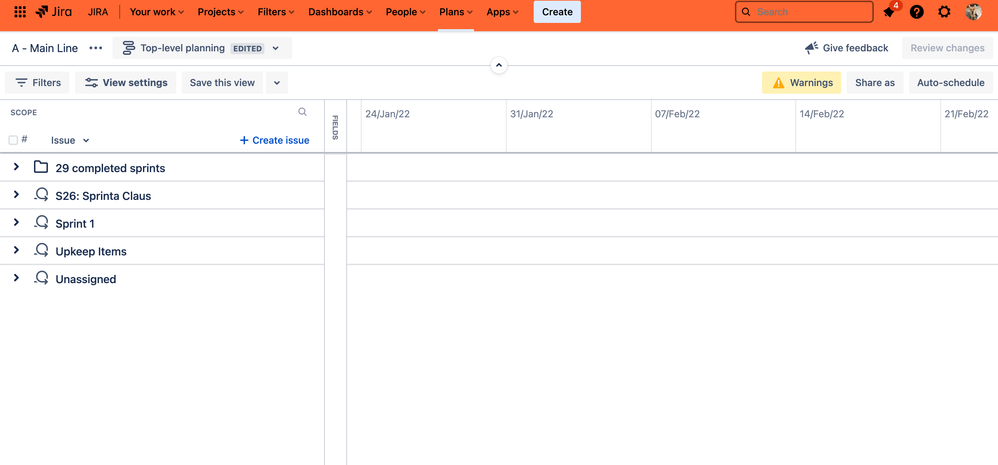The width and height of the screenshot is (998, 465).
Task: Click the three-dots menu next to A - Main Line
Action: tap(95, 48)
